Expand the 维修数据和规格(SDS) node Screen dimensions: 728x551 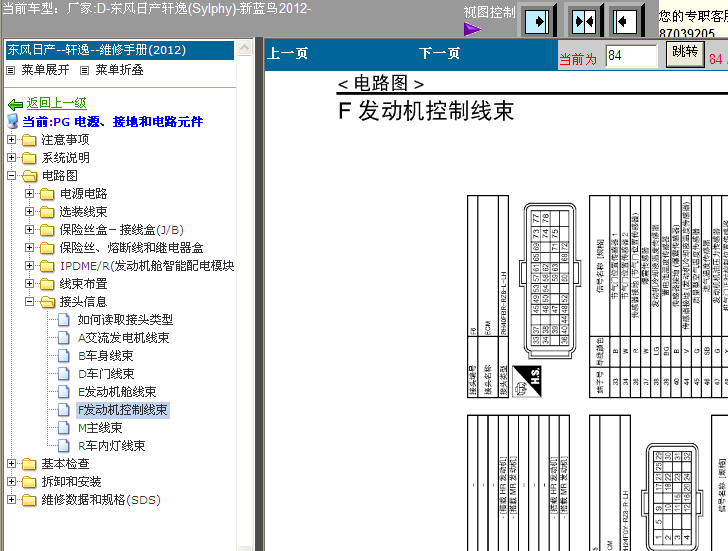coord(12,499)
